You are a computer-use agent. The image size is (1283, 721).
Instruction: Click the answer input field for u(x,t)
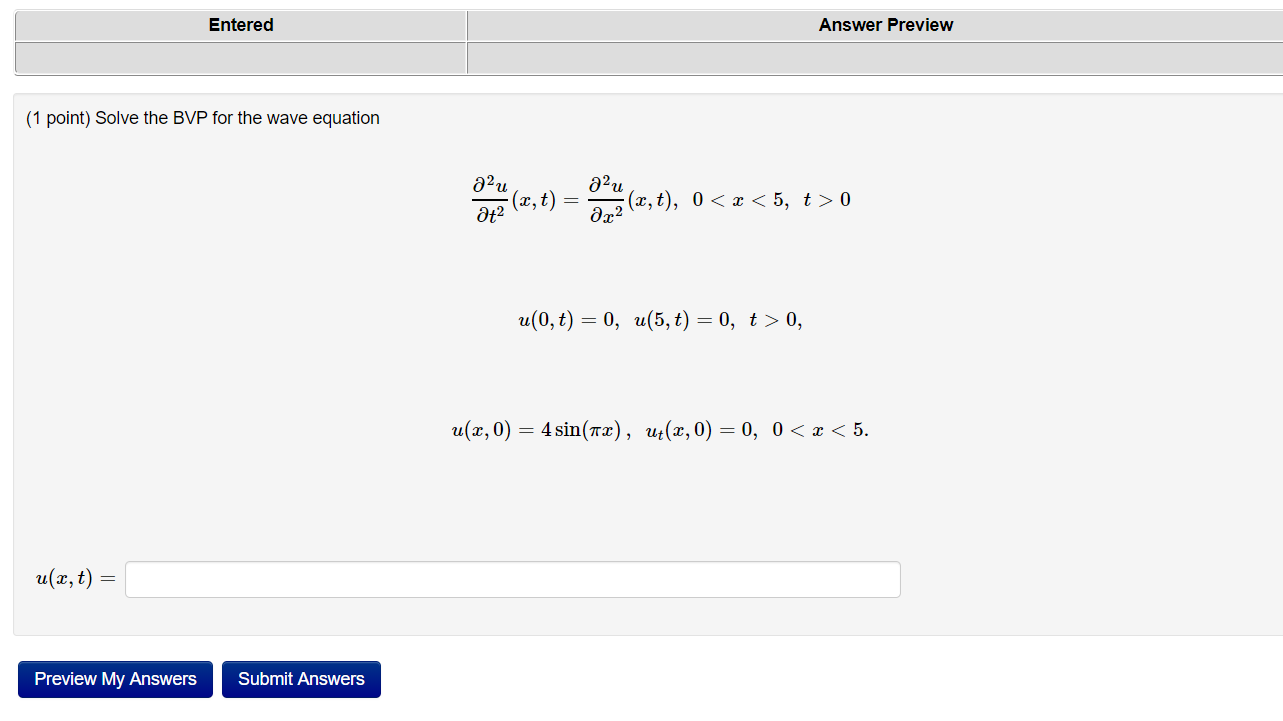tap(511, 579)
